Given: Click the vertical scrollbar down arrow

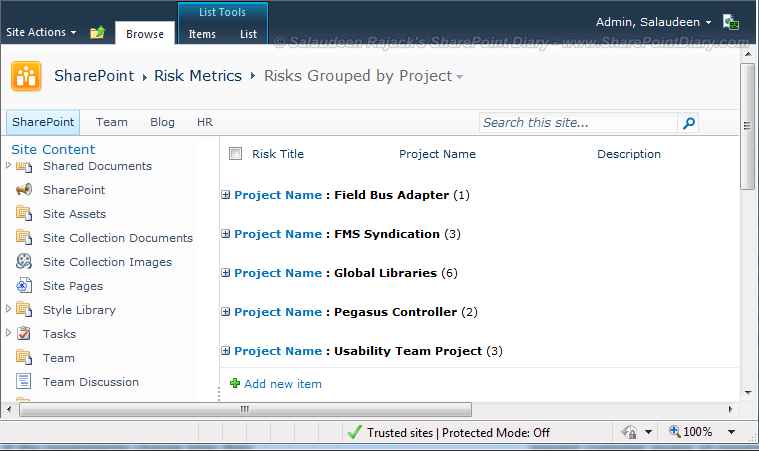Looking at the screenshot, I should pos(748,392).
